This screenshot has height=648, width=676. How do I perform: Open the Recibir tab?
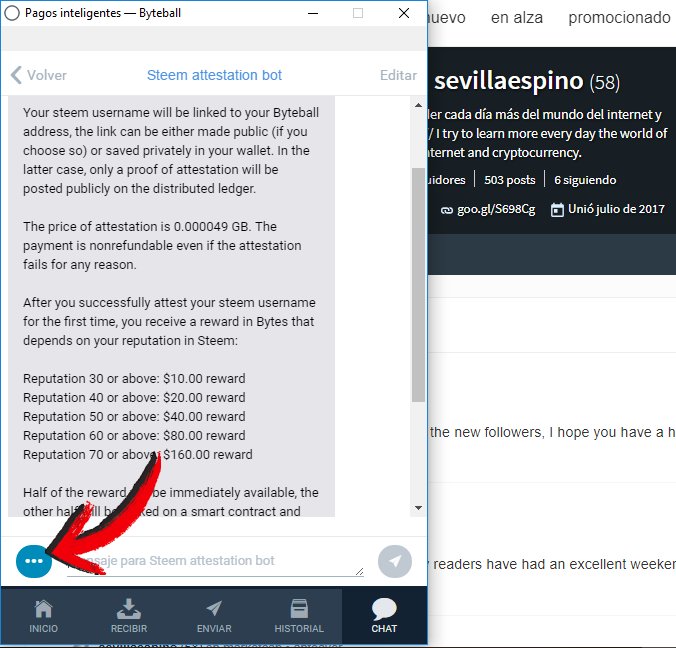129,617
